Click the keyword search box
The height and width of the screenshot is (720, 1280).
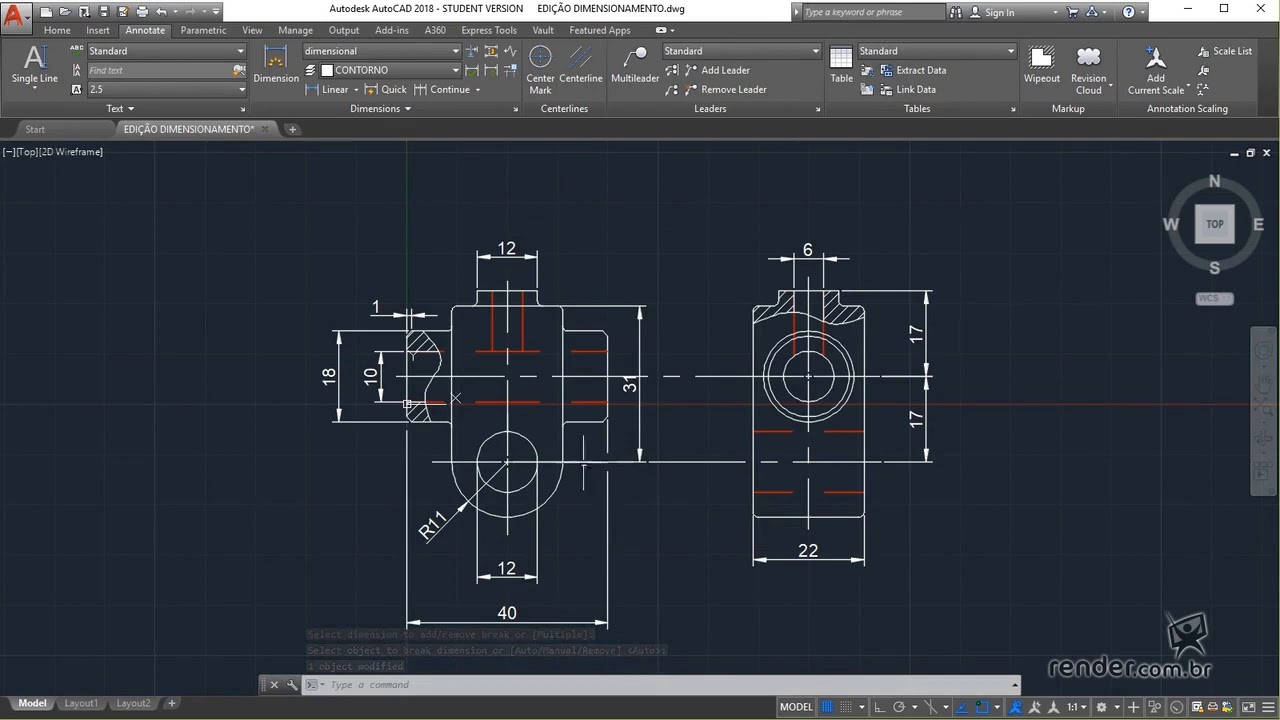coord(872,12)
